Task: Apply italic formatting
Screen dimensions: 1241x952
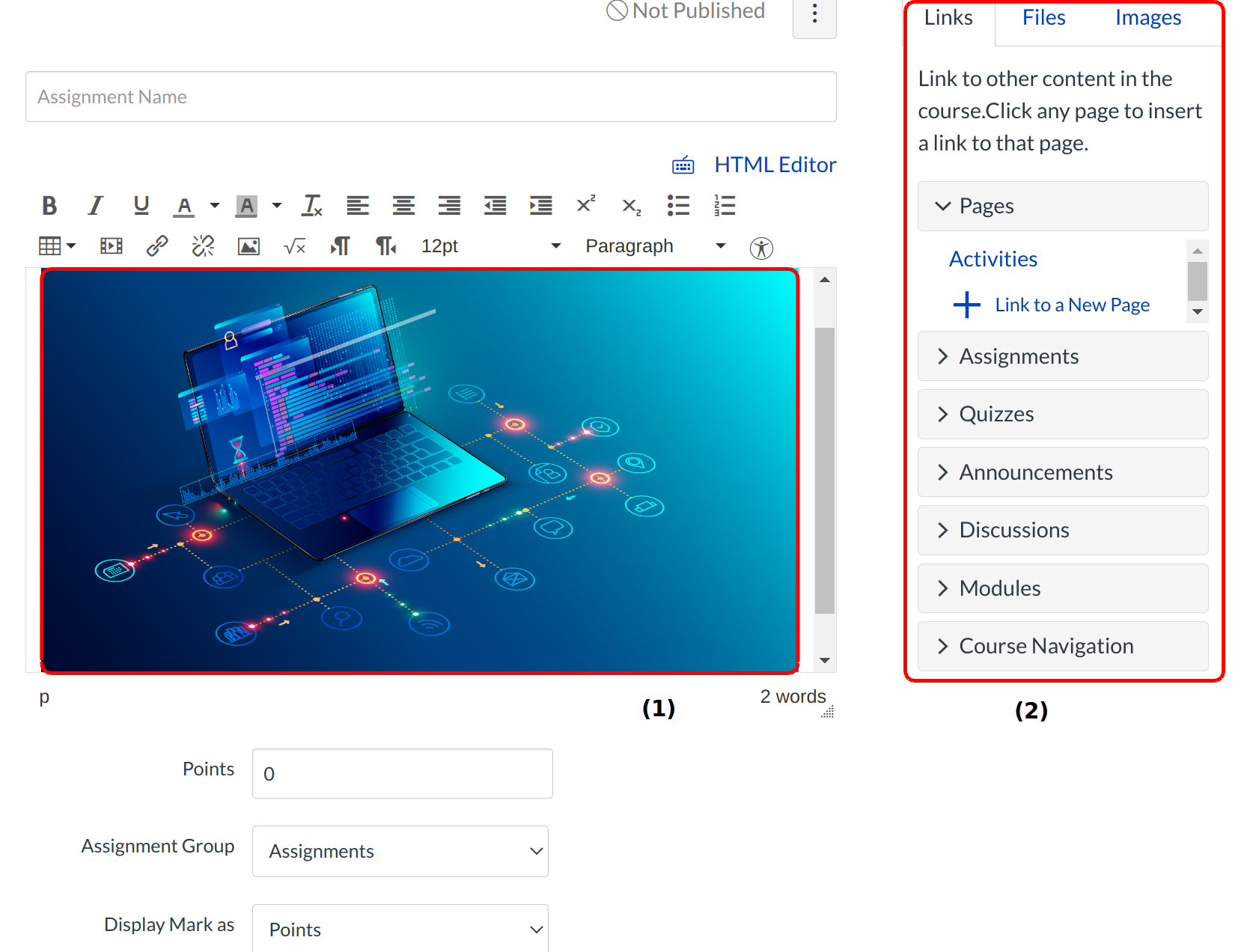Action: pos(95,206)
